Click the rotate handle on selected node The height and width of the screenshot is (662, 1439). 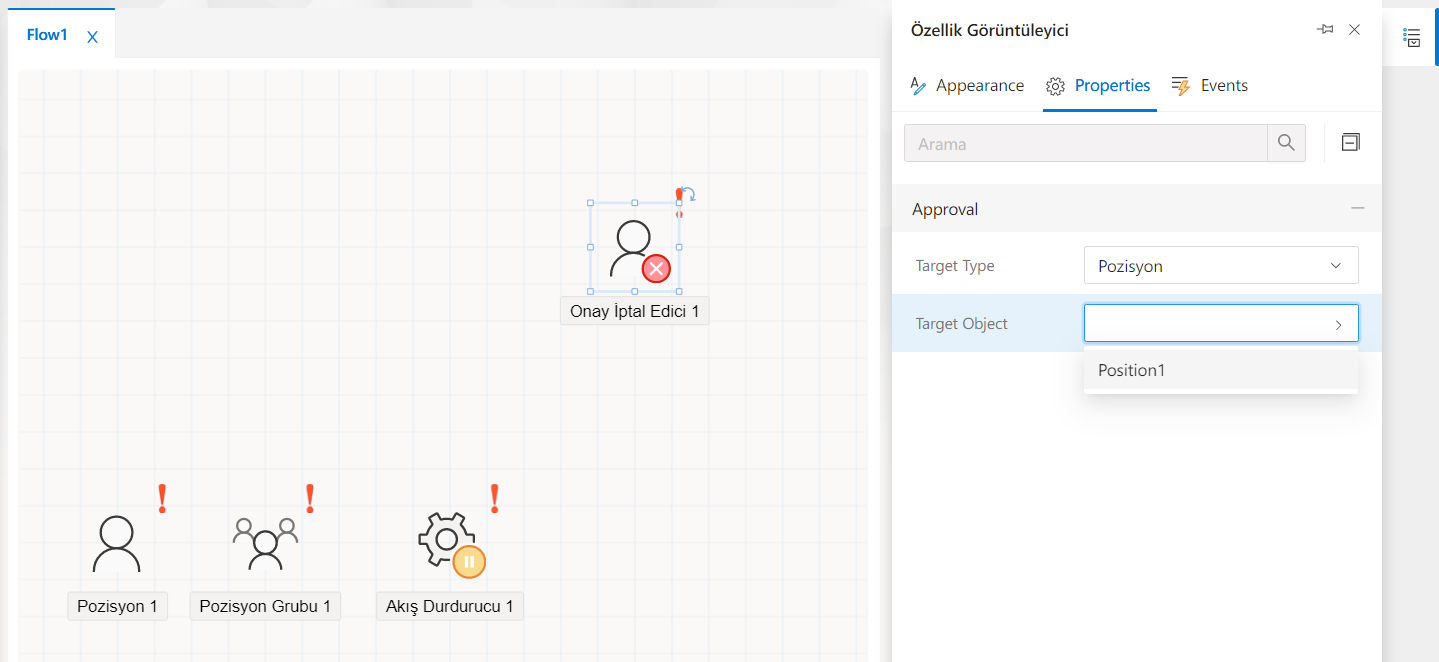pos(688,194)
